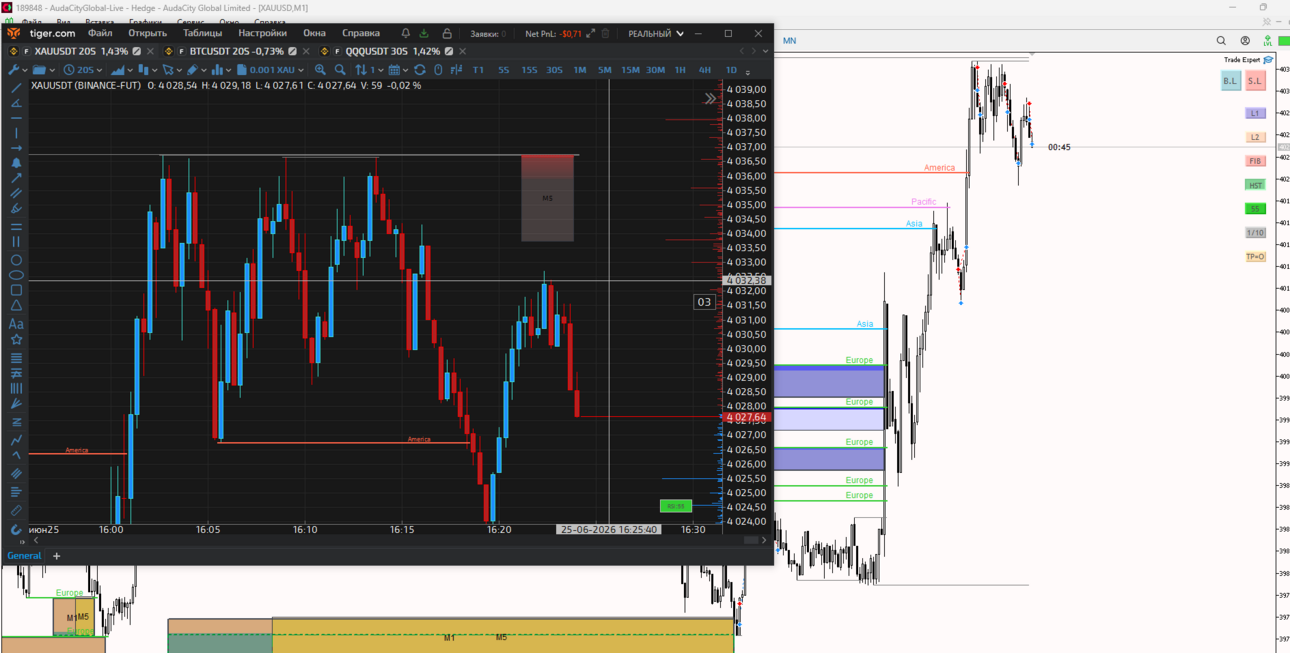Image resolution: width=1290 pixels, height=653 pixels.
Task: Open the tab list chevron dropdown
Action: click(765, 51)
